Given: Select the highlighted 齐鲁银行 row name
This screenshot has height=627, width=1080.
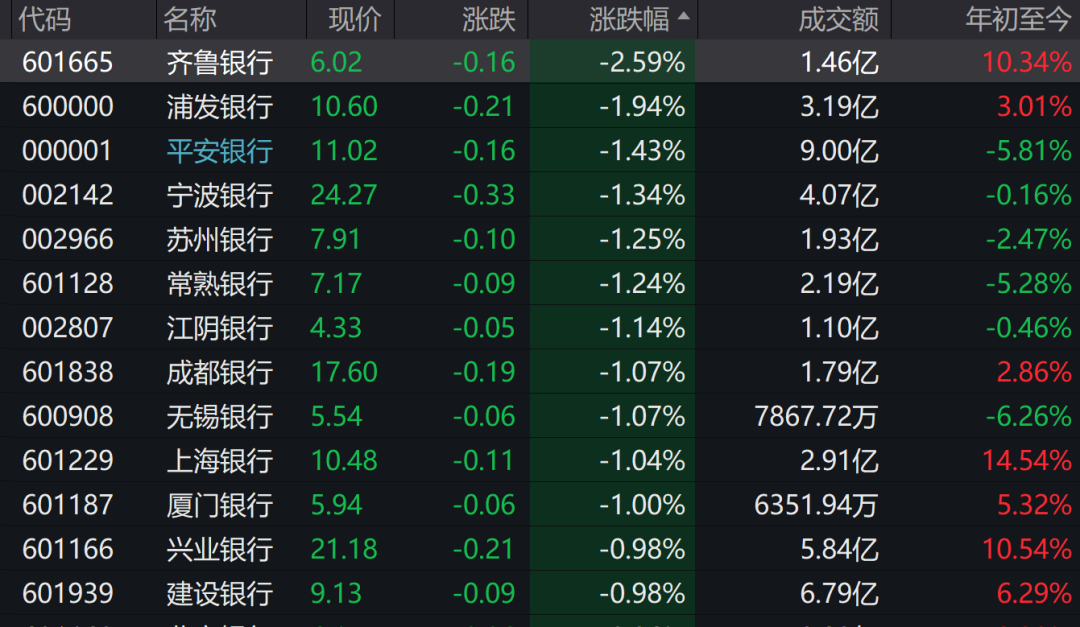Looking at the screenshot, I should tap(219, 63).
